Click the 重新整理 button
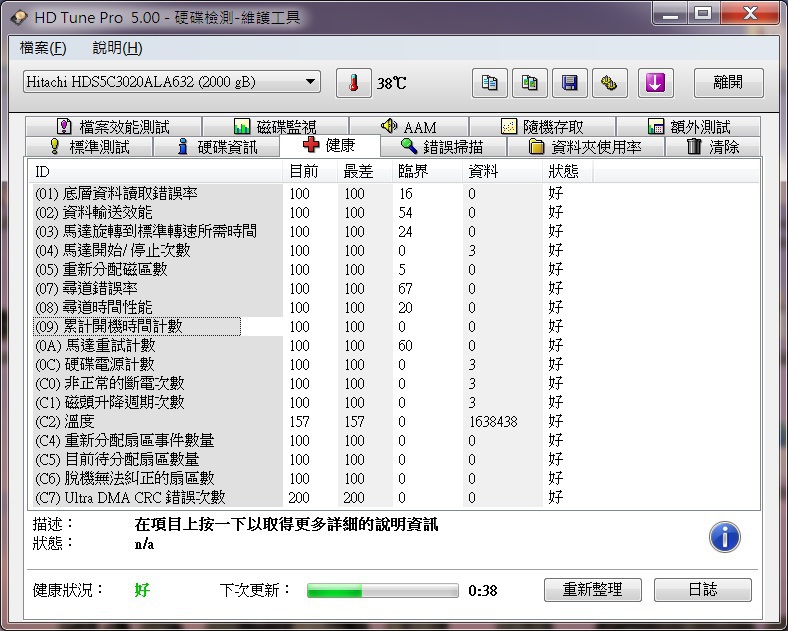This screenshot has width=788, height=631. pyautogui.click(x=592, y=590)
